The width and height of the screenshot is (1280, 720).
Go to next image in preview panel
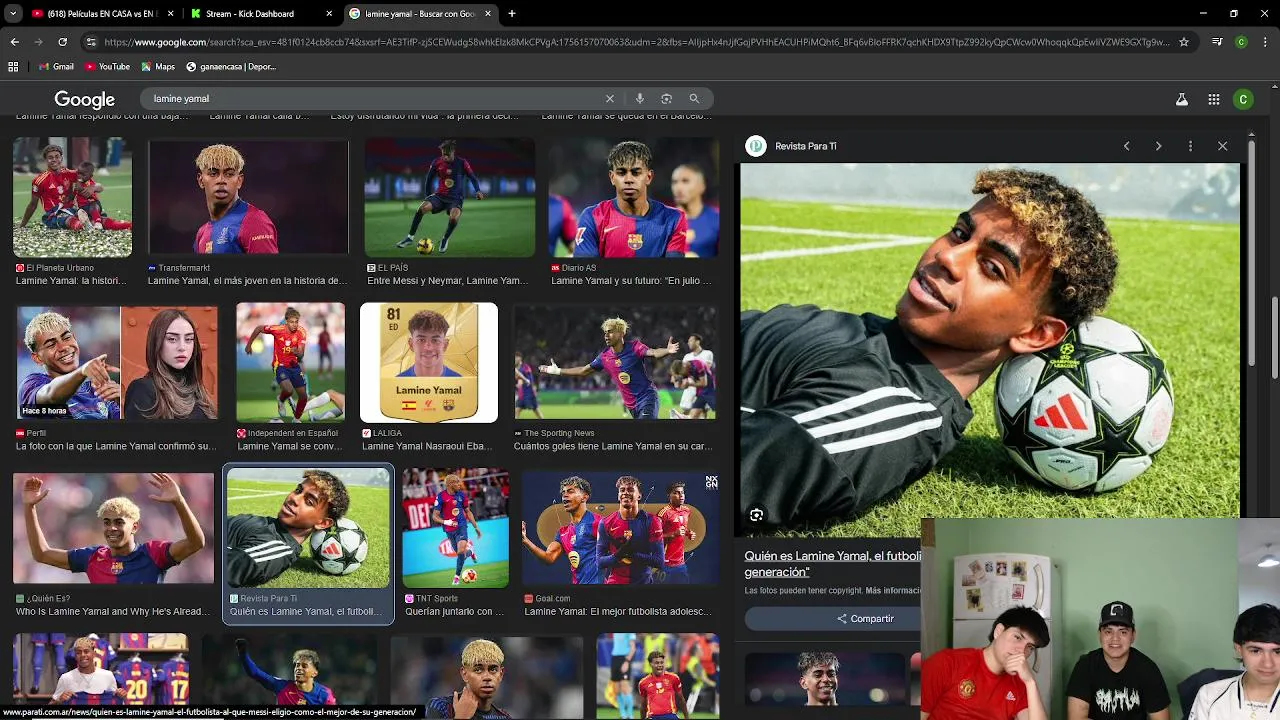coord(1158,146)
